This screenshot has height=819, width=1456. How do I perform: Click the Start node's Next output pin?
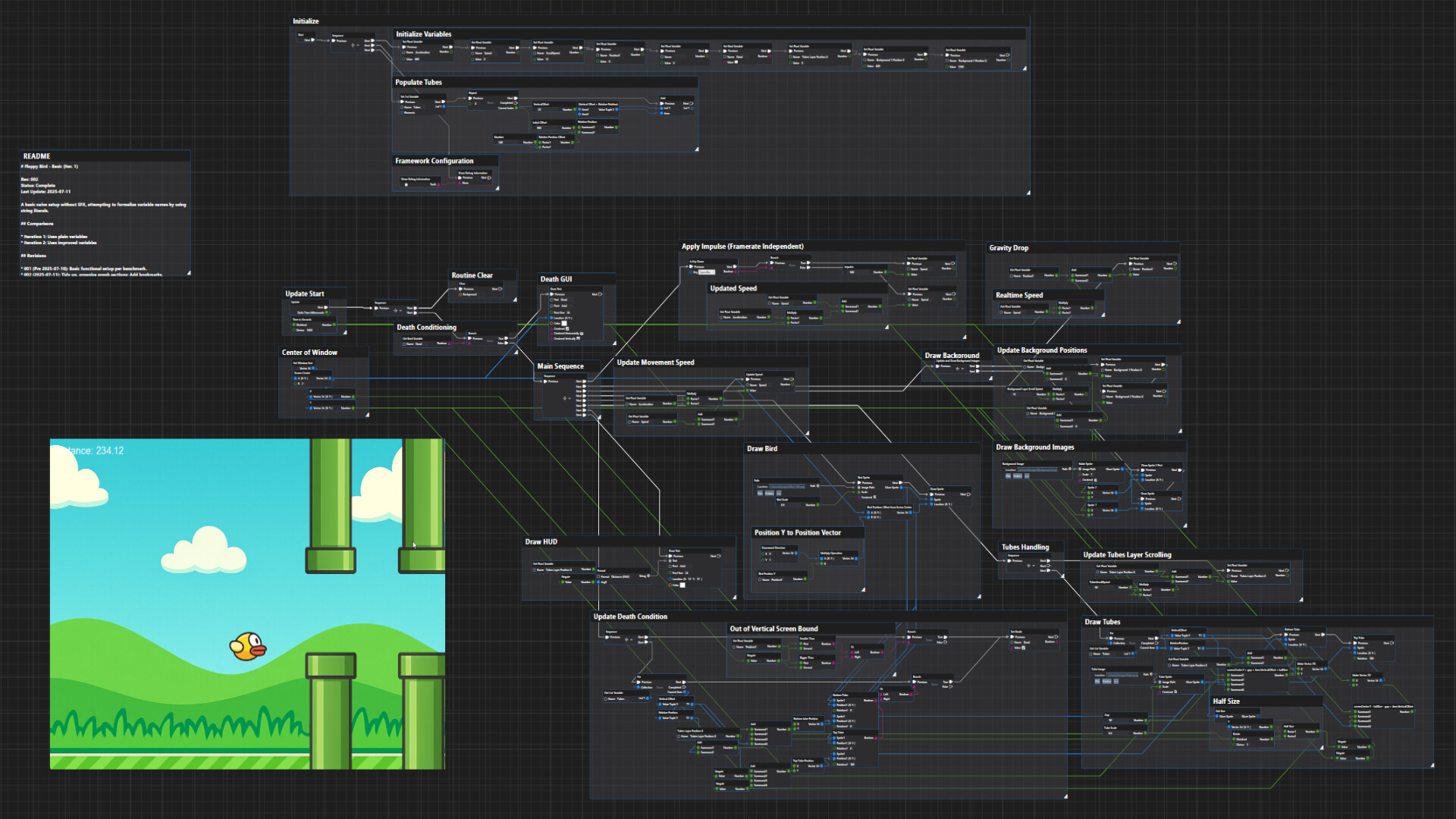(x=312, y=40)
